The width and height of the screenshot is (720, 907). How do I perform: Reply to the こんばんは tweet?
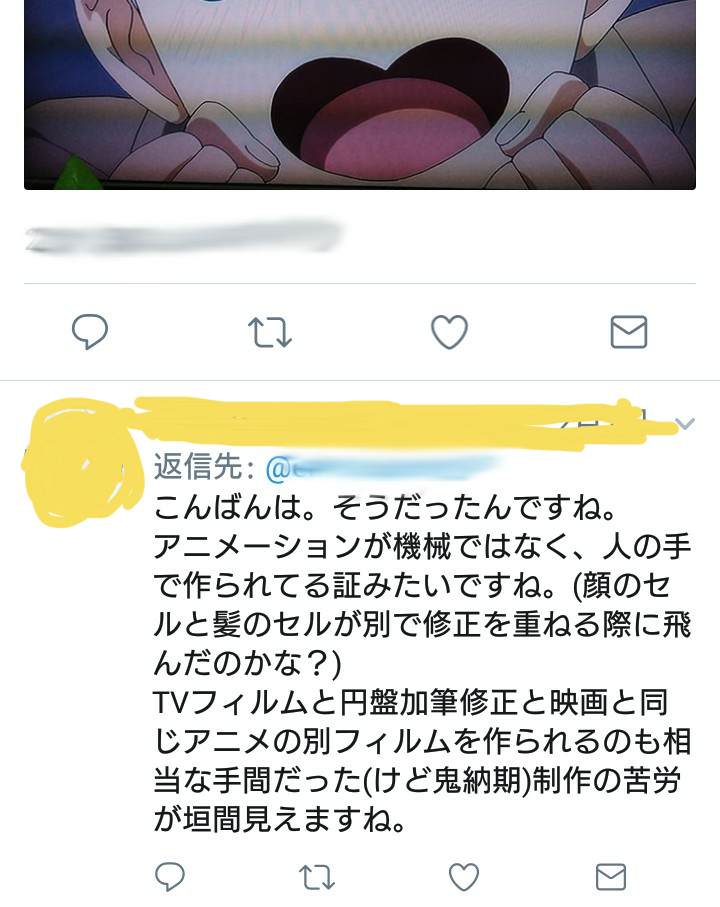(x=170, y=876)
